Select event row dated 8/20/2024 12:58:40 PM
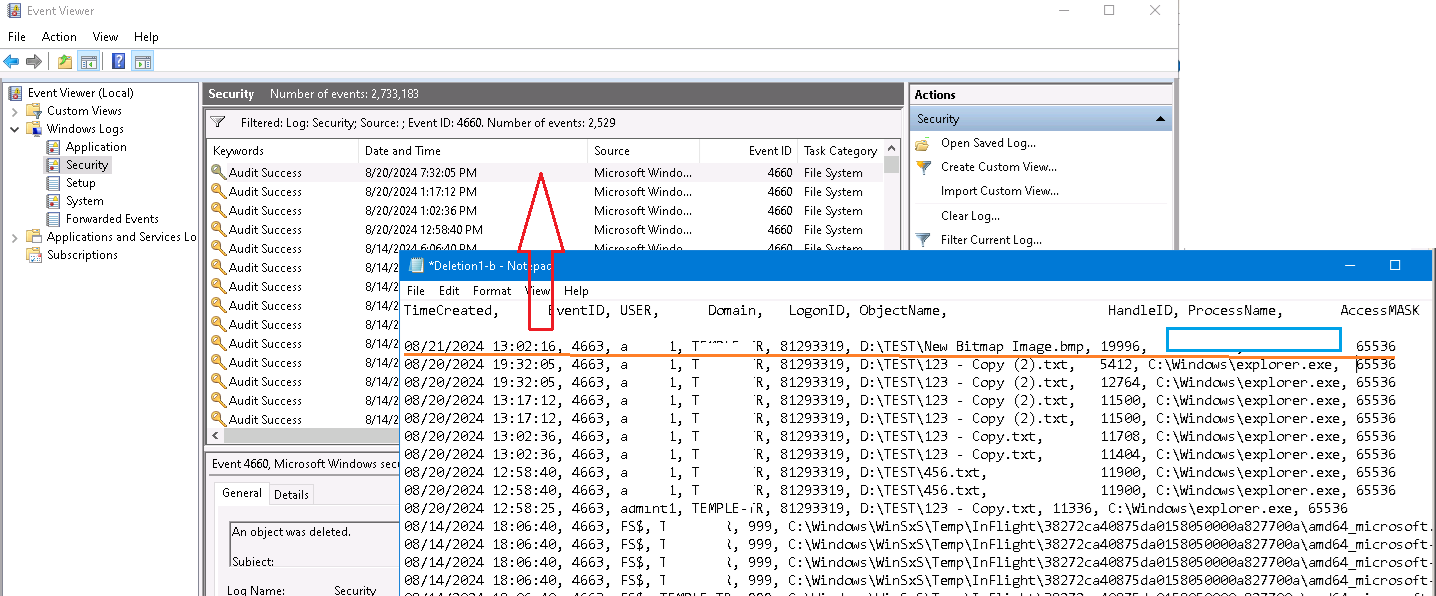The height and width of the screenshot is (596, 1436). tap(546, 230)
